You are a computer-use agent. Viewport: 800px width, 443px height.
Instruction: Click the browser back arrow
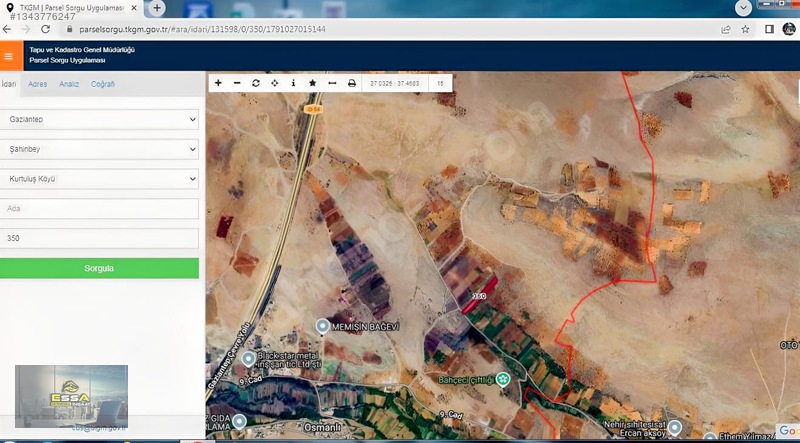coord(7,29)
